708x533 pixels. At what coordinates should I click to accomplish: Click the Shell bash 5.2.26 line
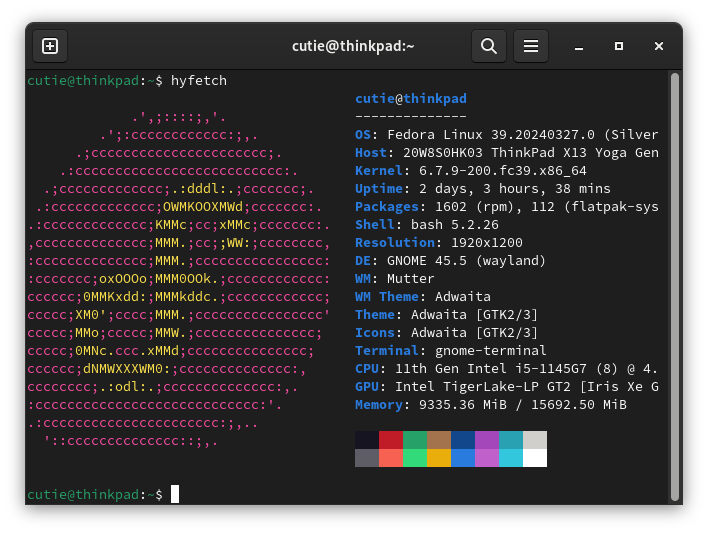[x=427, y=224]
